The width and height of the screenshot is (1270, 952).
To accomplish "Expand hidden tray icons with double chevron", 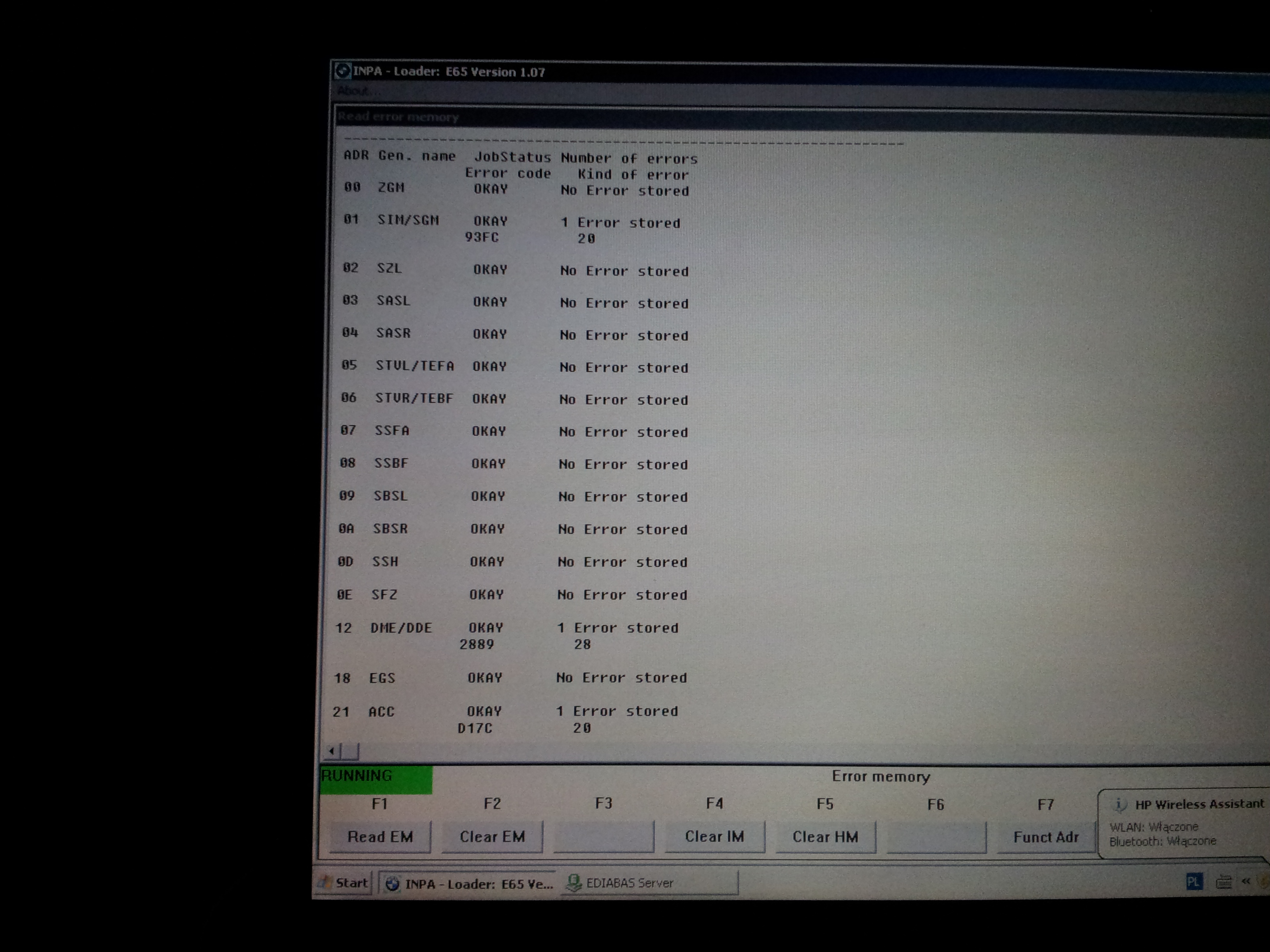I will (x=1245, y=881).
